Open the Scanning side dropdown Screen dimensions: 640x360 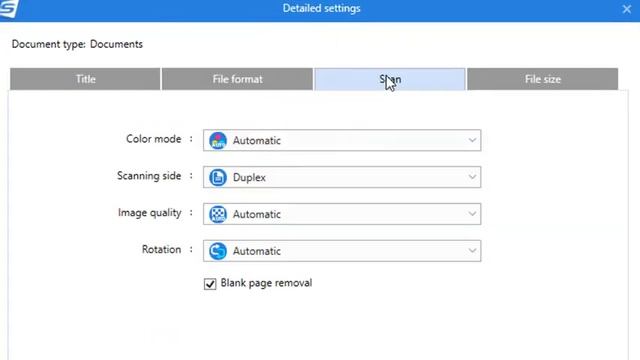click(x=342, y=177)
